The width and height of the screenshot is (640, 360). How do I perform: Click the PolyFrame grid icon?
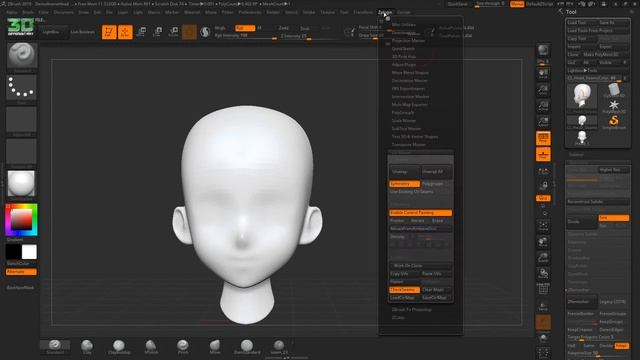click(543, 289)
